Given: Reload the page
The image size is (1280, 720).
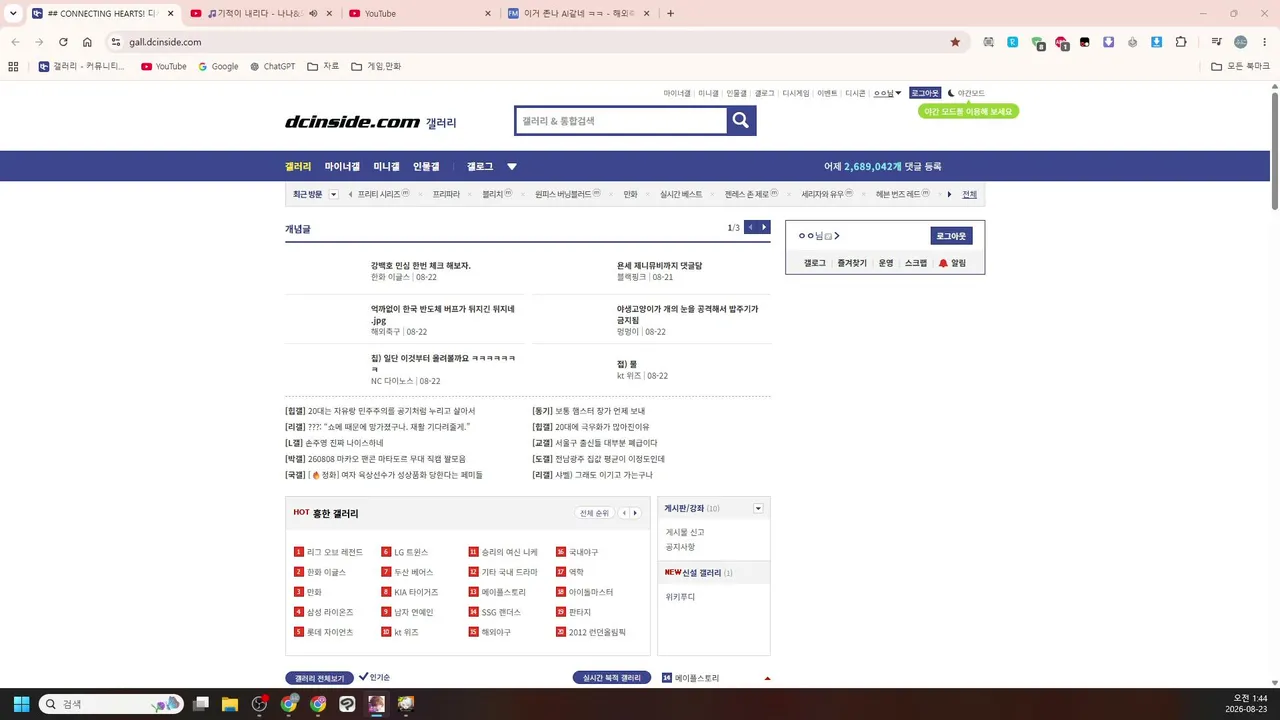Looking at the screenshot, I should (63, 42).
